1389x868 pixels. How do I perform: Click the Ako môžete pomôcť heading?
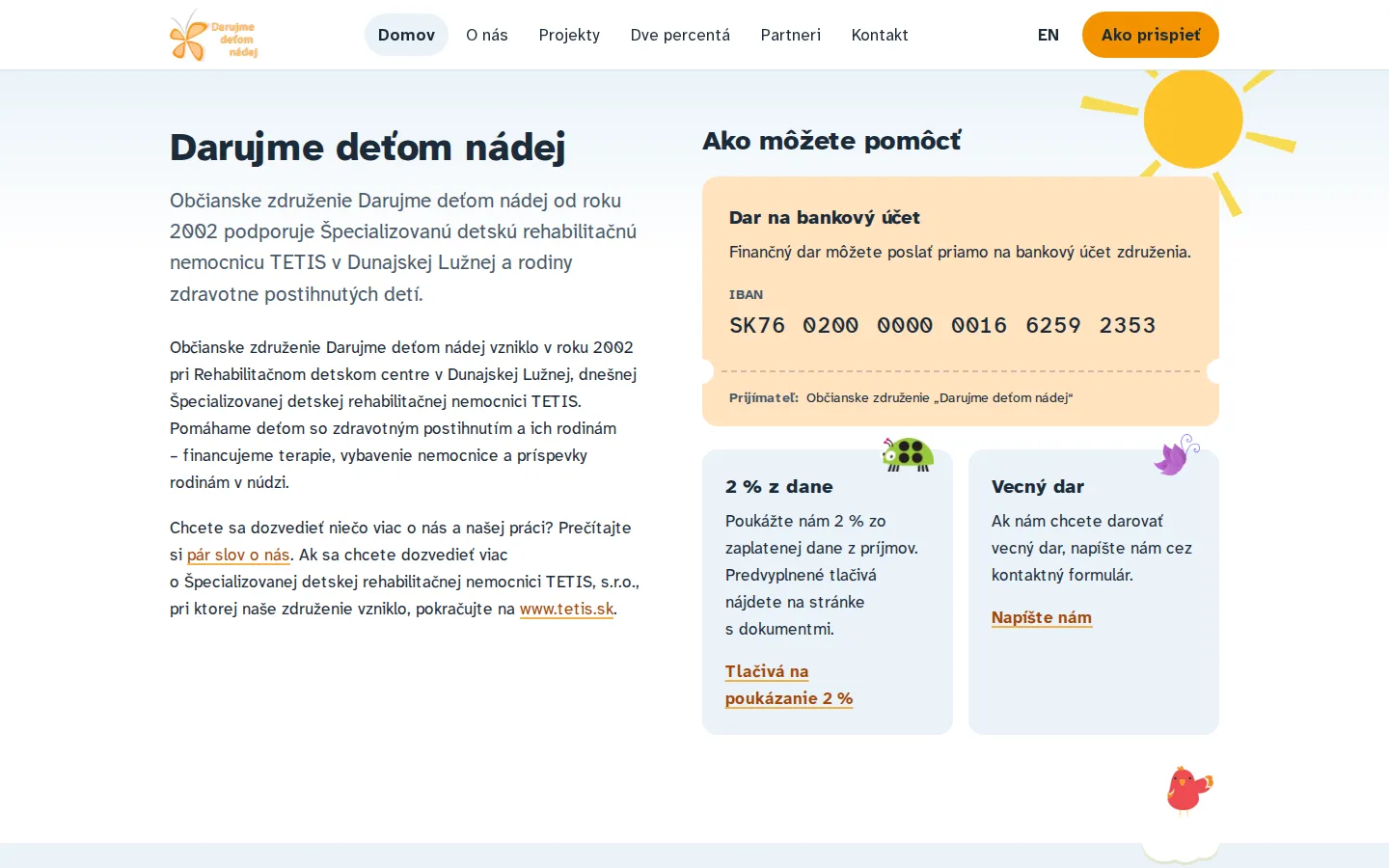click(x=831, y=141)
